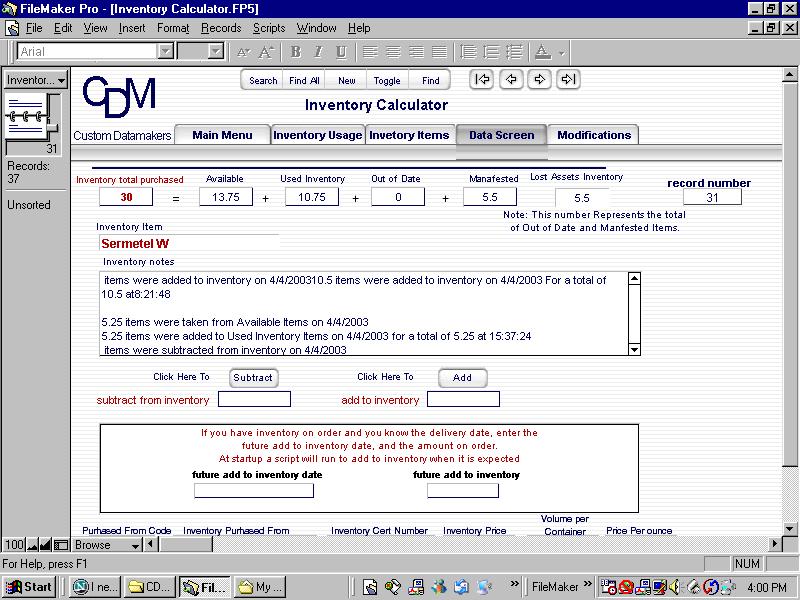Open the Help menu
Screen dimensions: 800x600
[359, 28]
